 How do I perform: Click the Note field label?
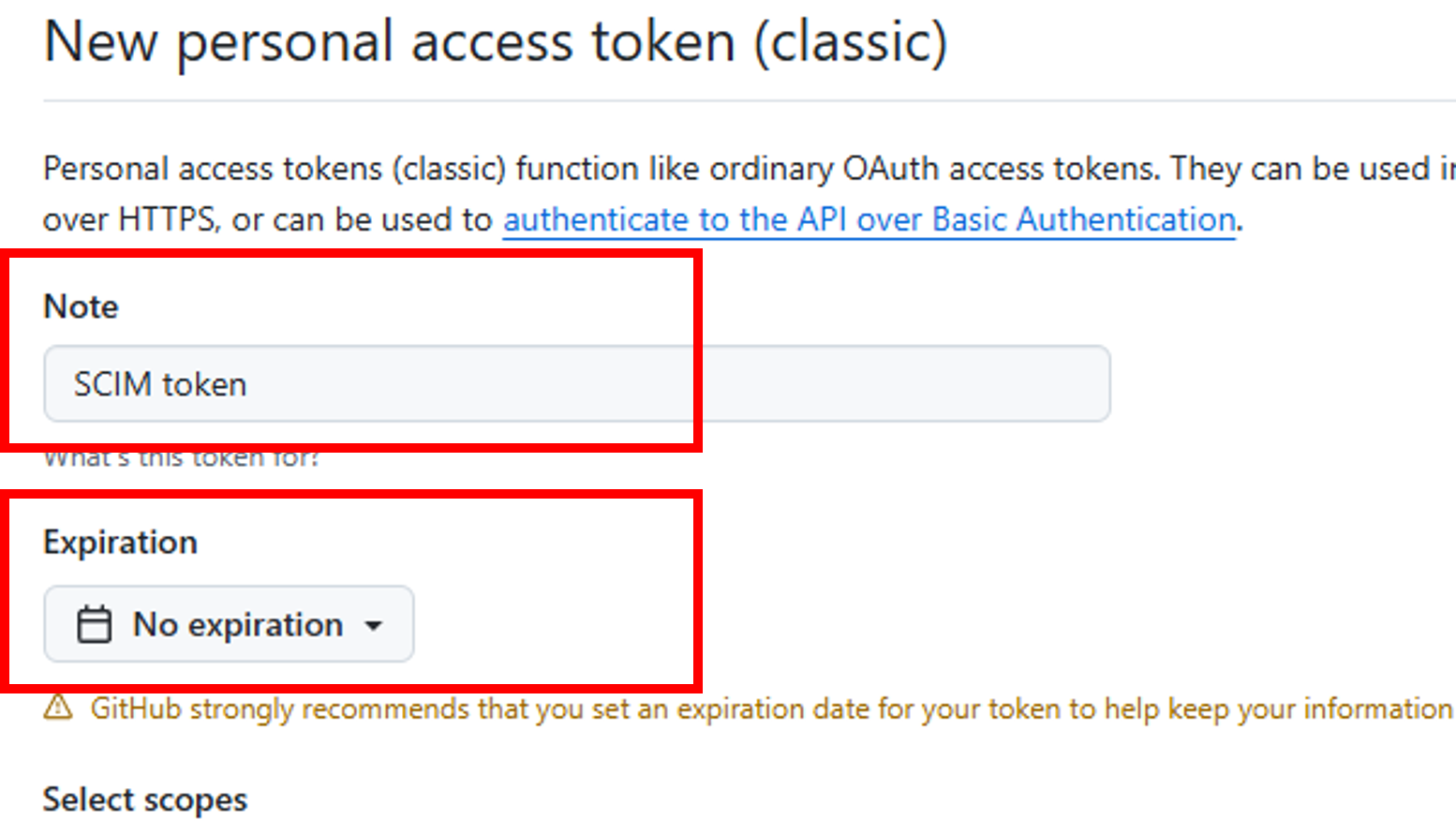pyautogui.click(x=82, y=306)
